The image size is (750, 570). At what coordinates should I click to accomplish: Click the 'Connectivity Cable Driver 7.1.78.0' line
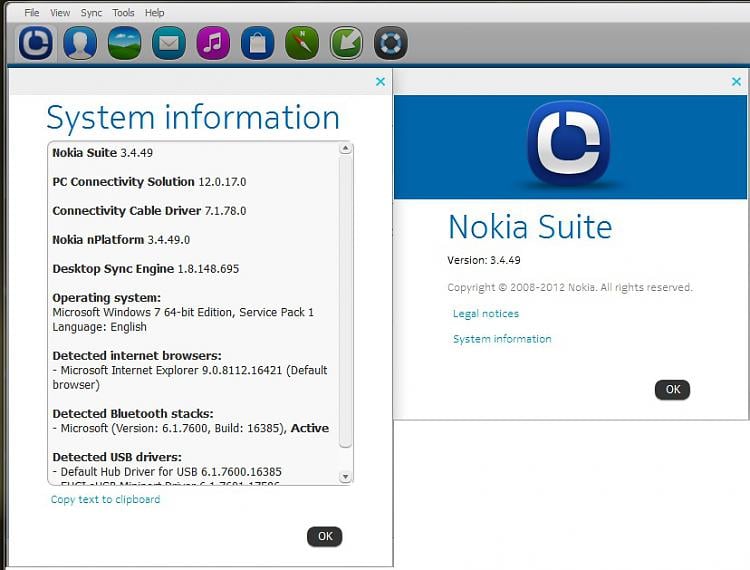point(149,211)
